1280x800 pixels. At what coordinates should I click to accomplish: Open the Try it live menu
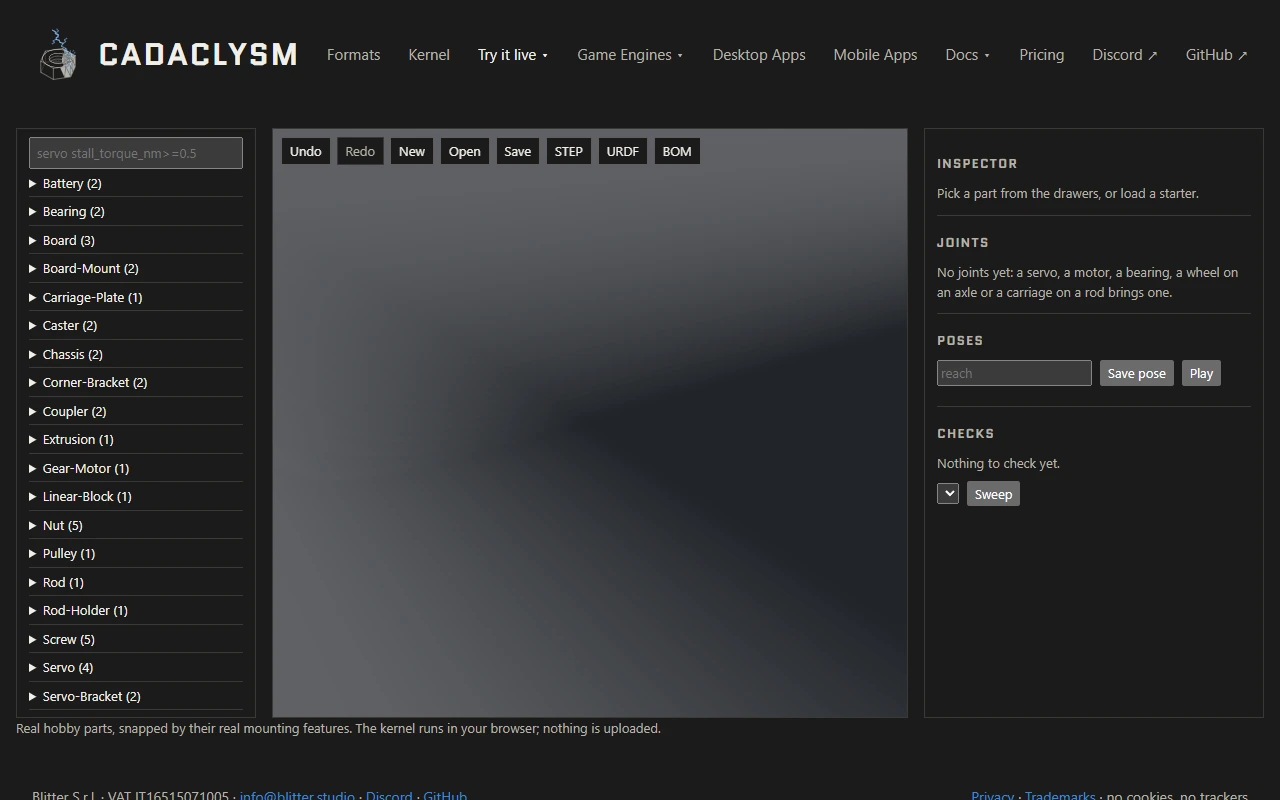point(513,55)
